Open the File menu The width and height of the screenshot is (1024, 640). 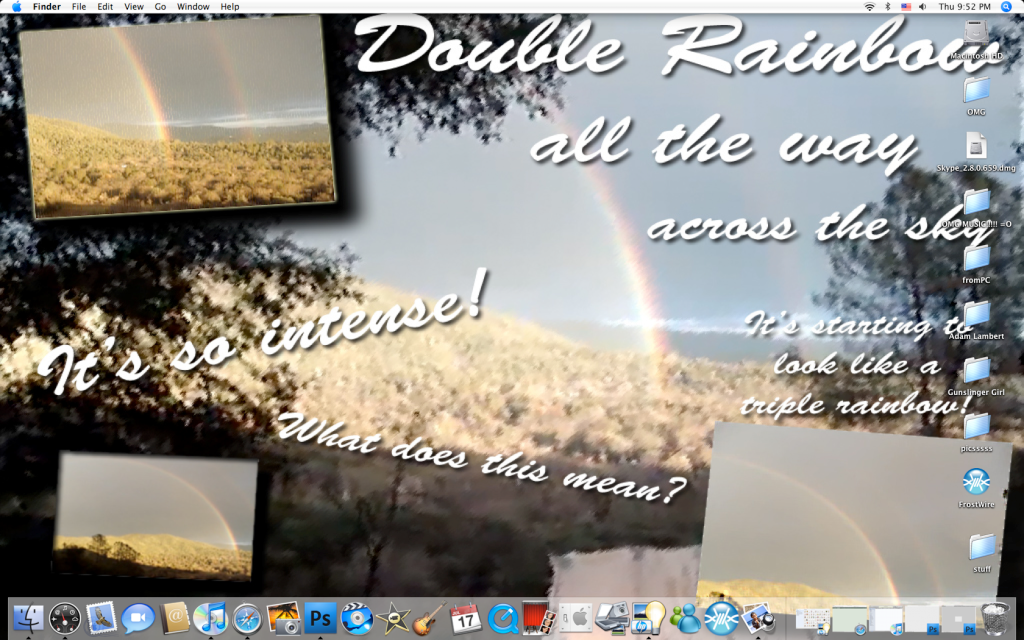coord(79,7)
